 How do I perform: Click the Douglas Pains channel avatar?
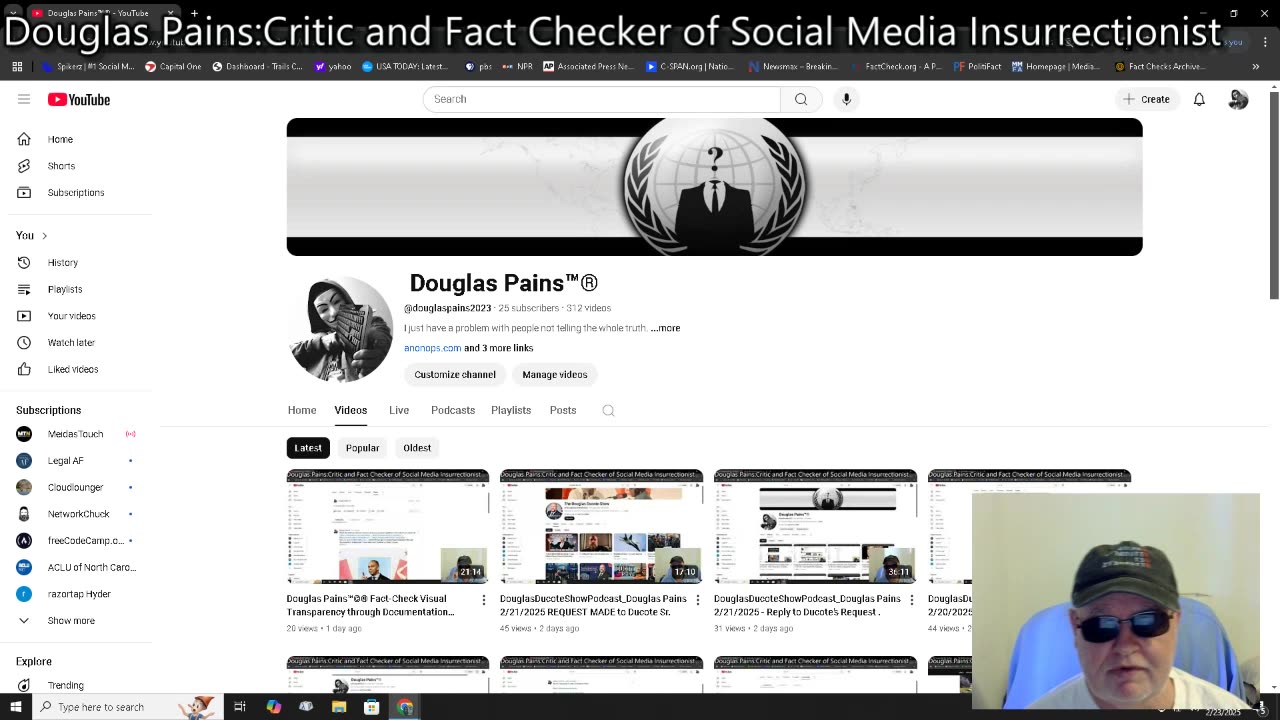(341, 329)
